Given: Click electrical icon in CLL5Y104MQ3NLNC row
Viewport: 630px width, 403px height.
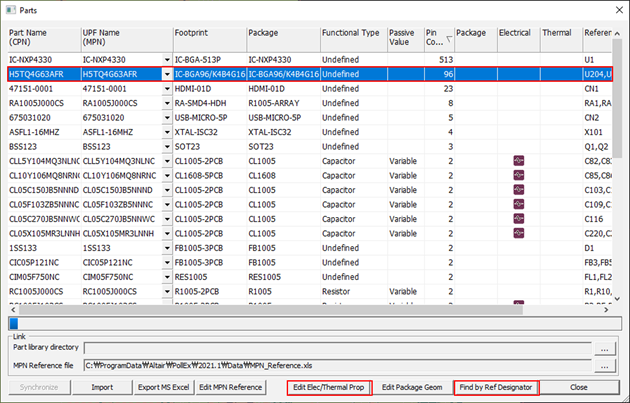Looking at the screenshot, I should pos(518,160).
